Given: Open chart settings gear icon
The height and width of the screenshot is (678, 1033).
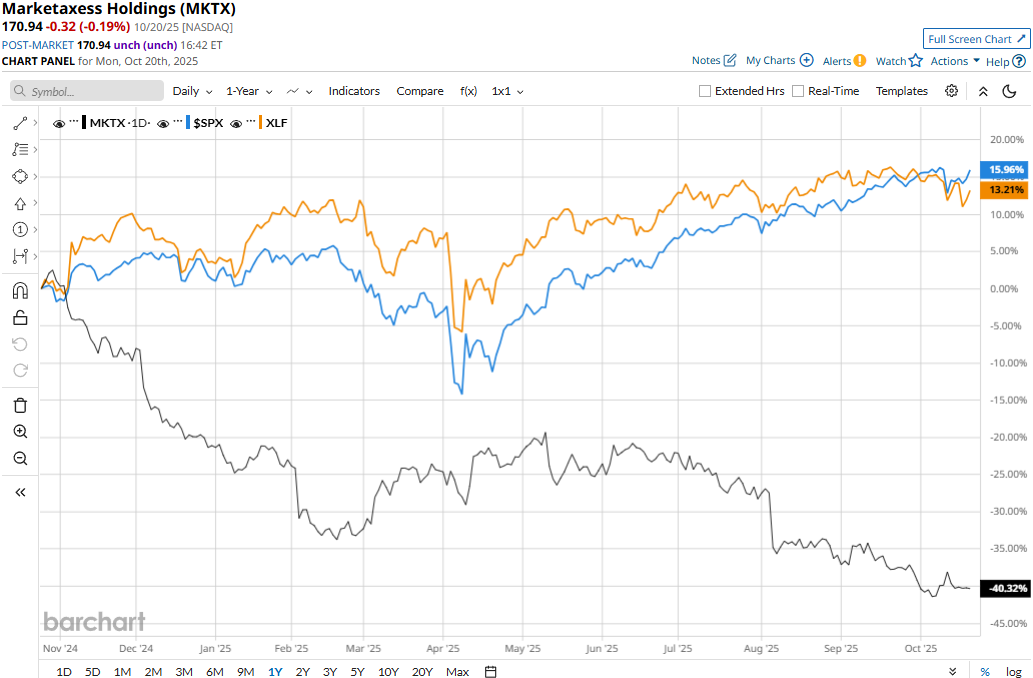Looking at the screenshot, I should coord(951,91).
